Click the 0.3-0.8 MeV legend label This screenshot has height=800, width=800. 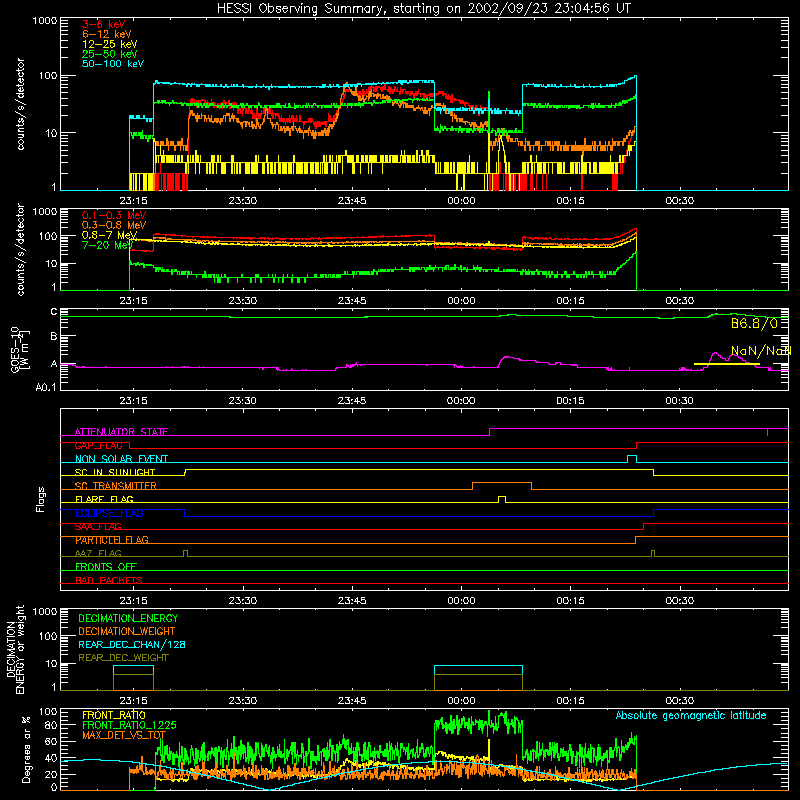(x=114, y=225)
